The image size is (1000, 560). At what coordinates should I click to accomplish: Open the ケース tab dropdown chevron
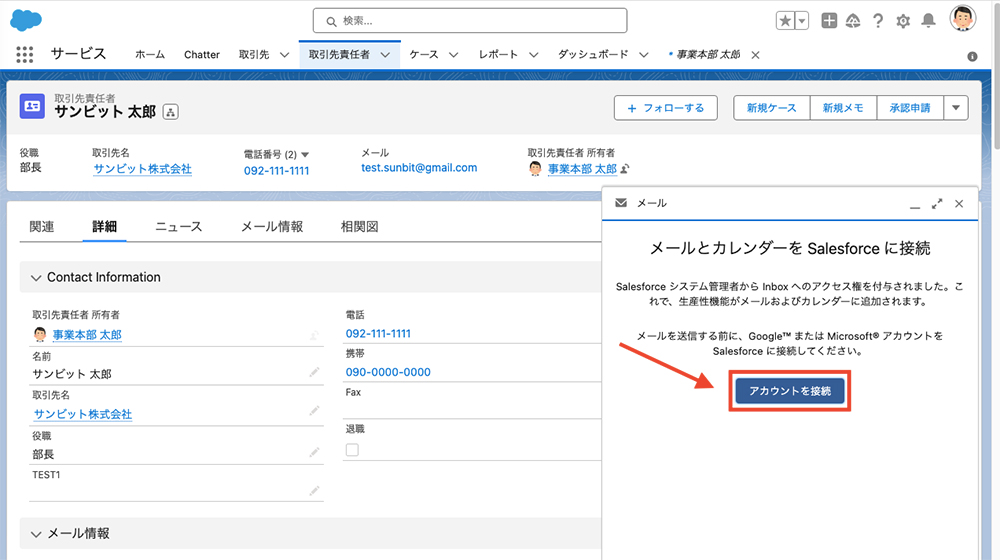[453, 55]
